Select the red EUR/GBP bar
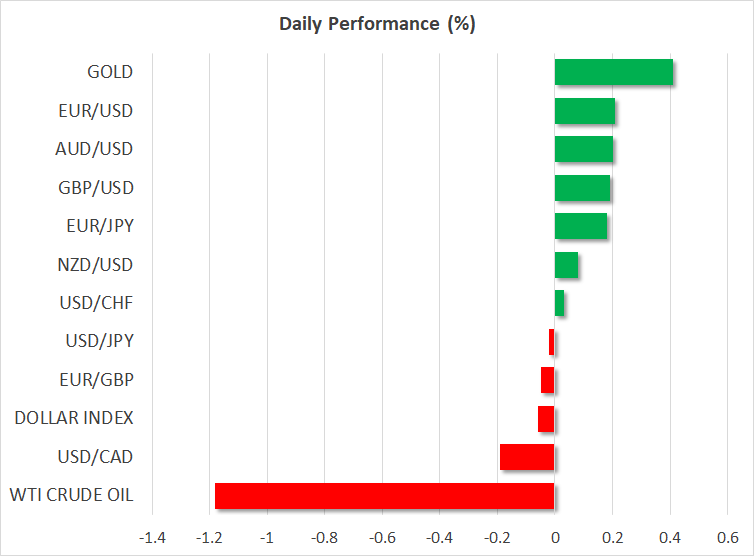The image size is (754, 556). (547, 380)
